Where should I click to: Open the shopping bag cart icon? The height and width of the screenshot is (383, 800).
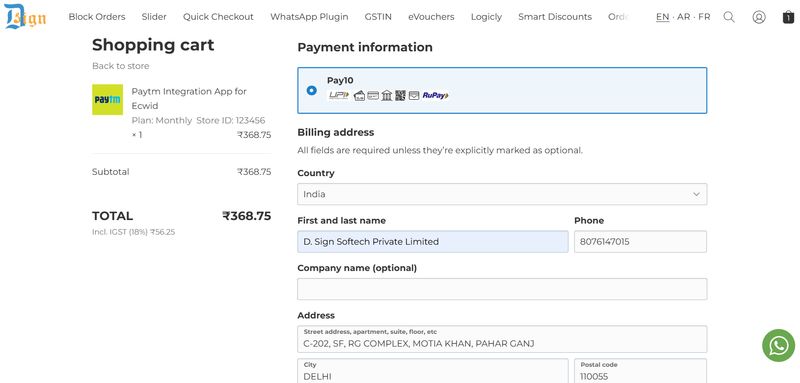coord(788,17)
